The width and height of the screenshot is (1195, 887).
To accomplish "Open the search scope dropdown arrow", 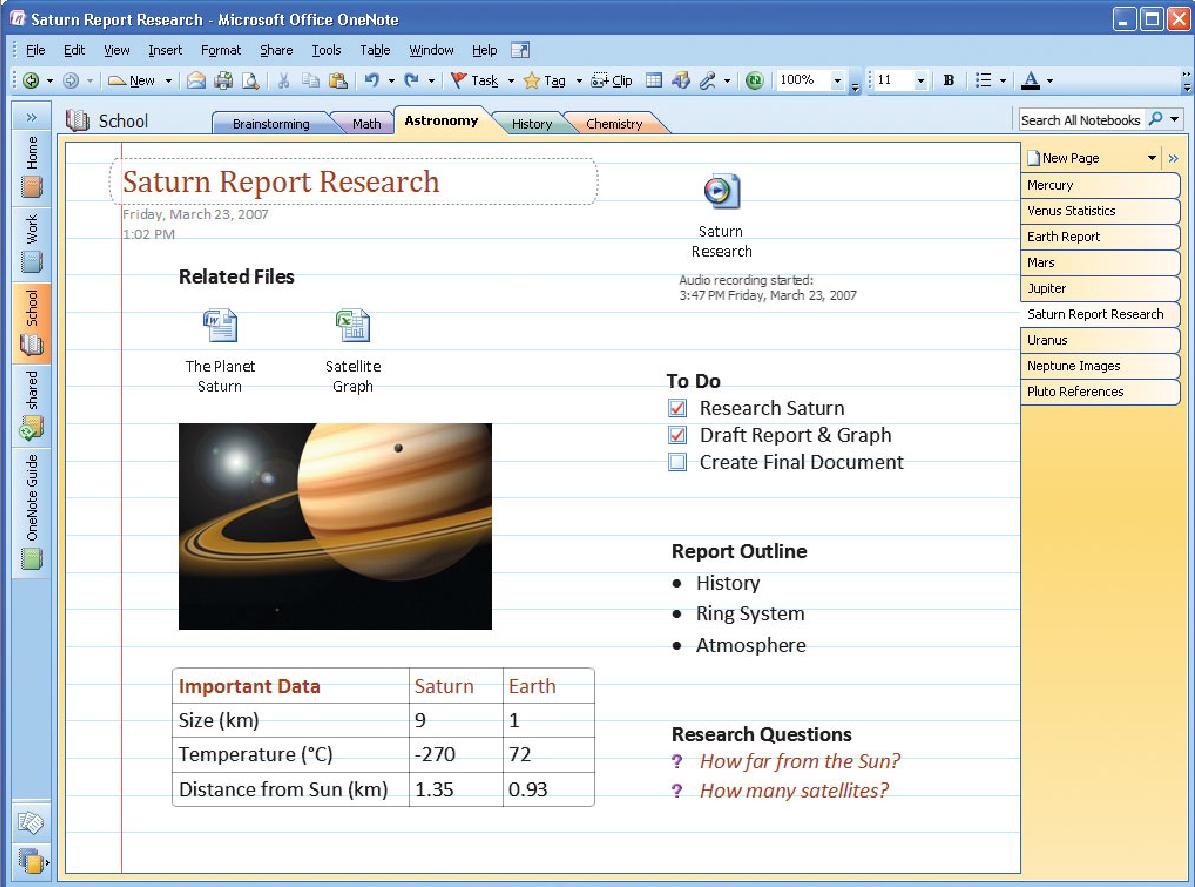I will point(1174,120).
